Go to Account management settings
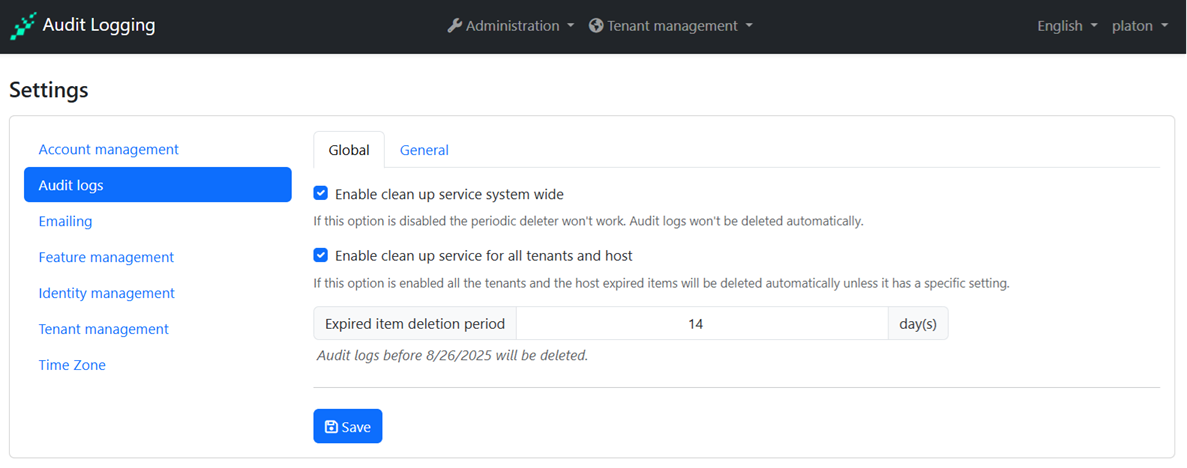Viewport: 1187px width, 468px height. point(108,149)
